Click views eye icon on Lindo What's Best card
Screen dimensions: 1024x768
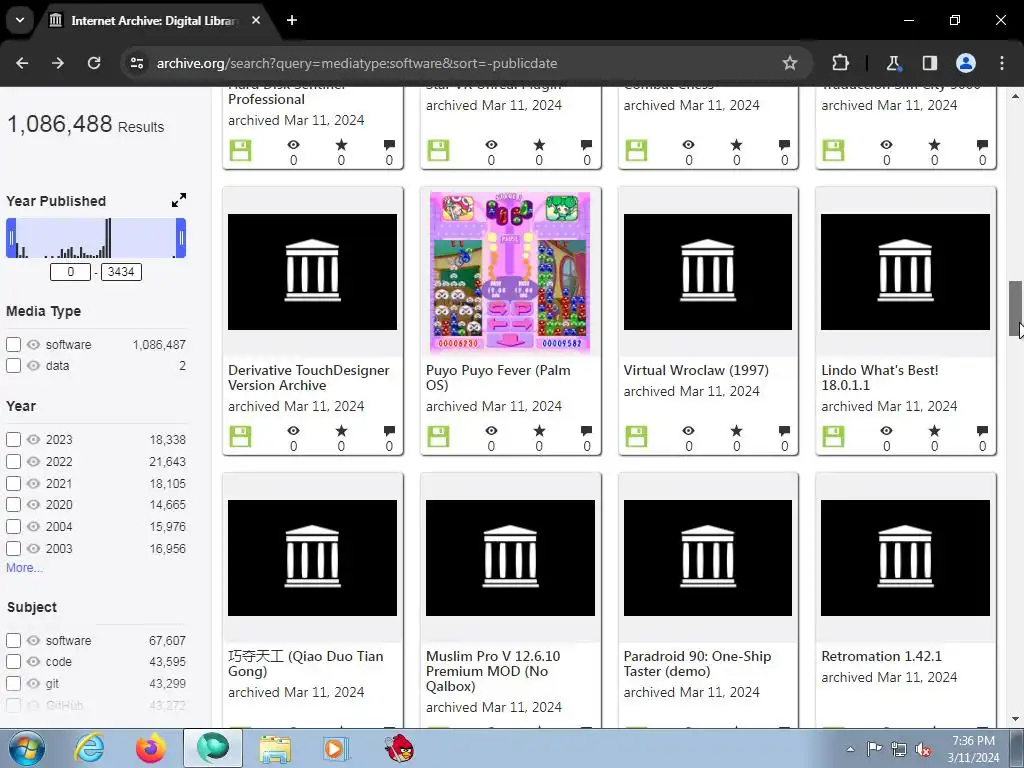coord(886,430)
